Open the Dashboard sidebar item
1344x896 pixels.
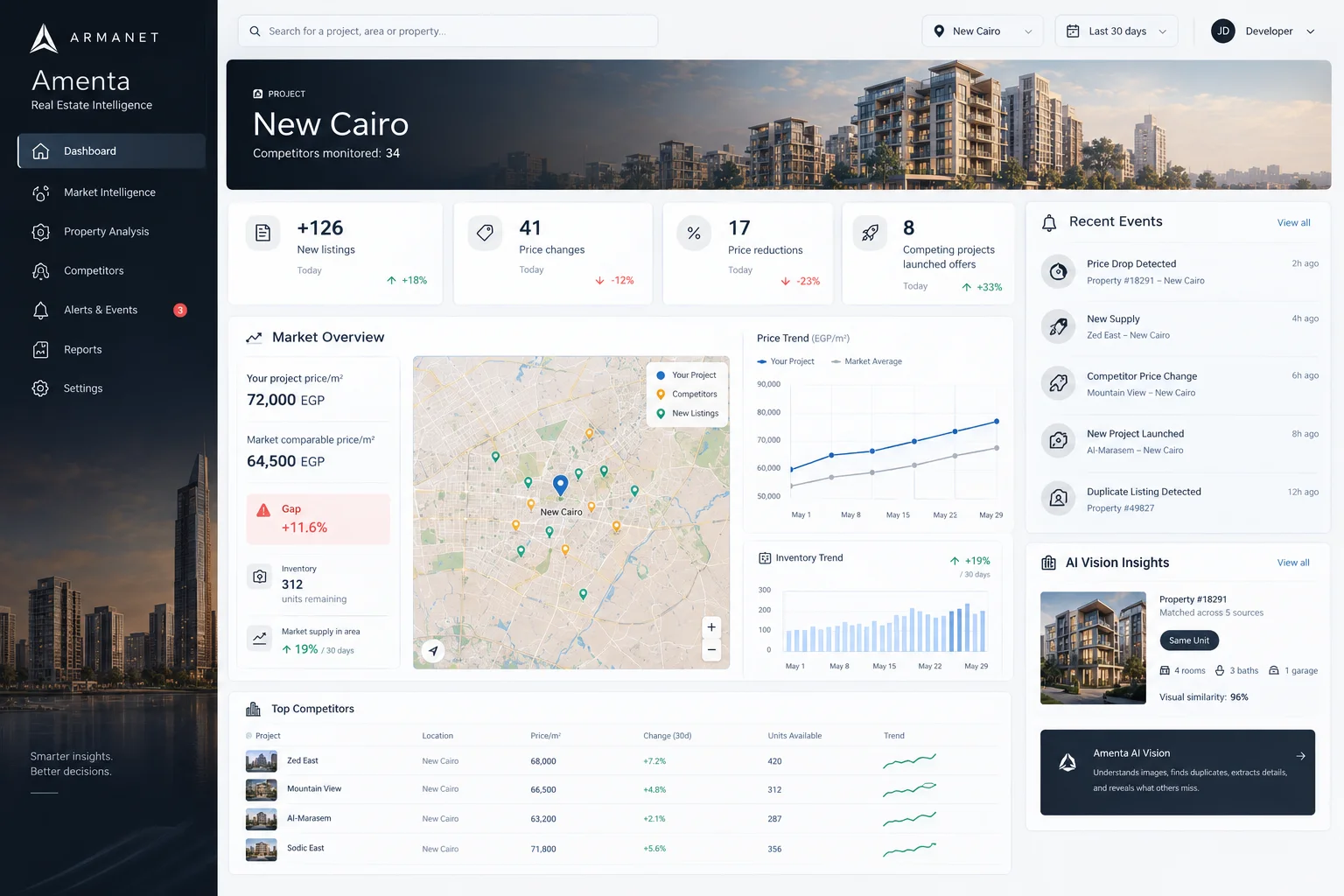111,150
